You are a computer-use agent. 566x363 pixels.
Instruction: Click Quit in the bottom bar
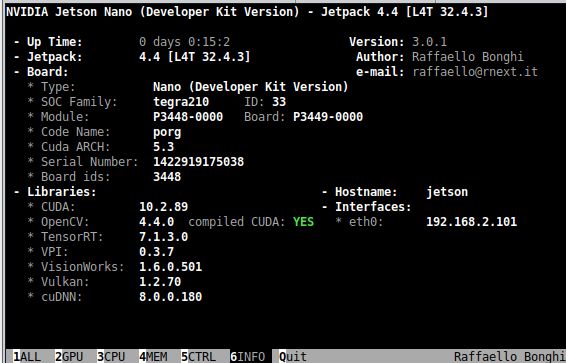point(293,357)
